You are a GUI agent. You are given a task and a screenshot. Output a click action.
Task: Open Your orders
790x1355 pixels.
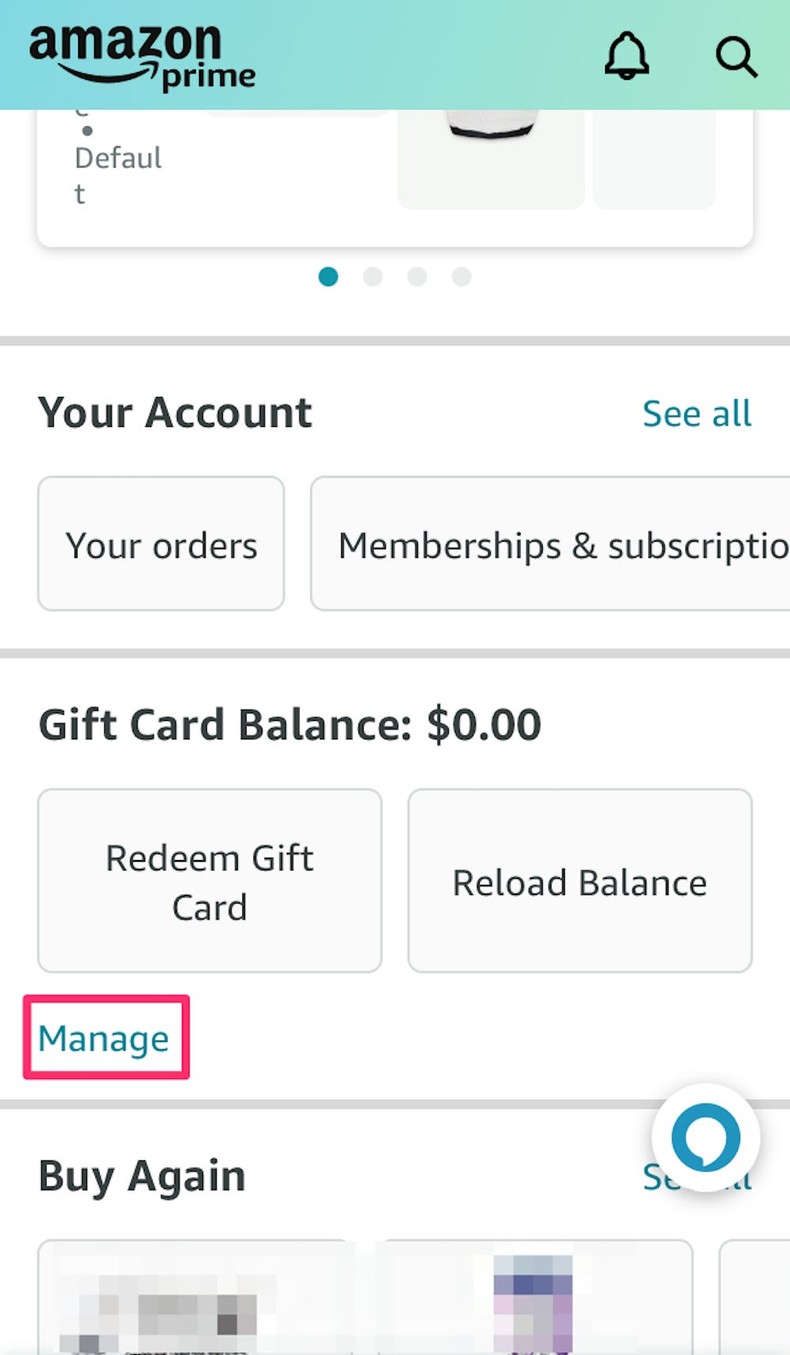pos(160,544)
